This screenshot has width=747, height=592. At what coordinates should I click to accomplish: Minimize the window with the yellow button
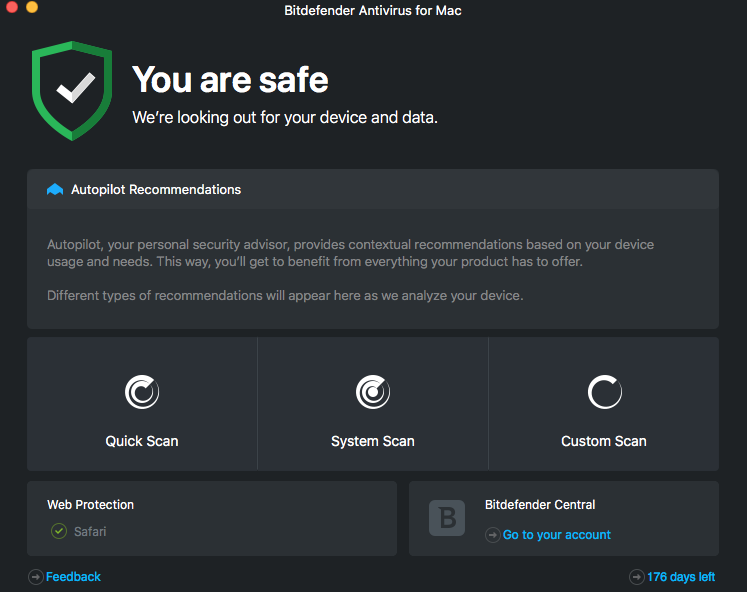coord(31,7)
